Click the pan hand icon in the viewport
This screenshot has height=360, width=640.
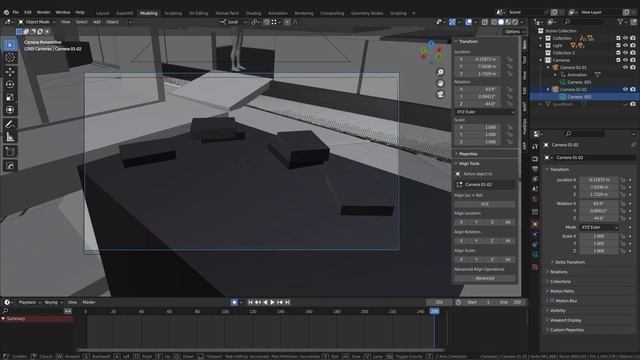coord(440,83)
